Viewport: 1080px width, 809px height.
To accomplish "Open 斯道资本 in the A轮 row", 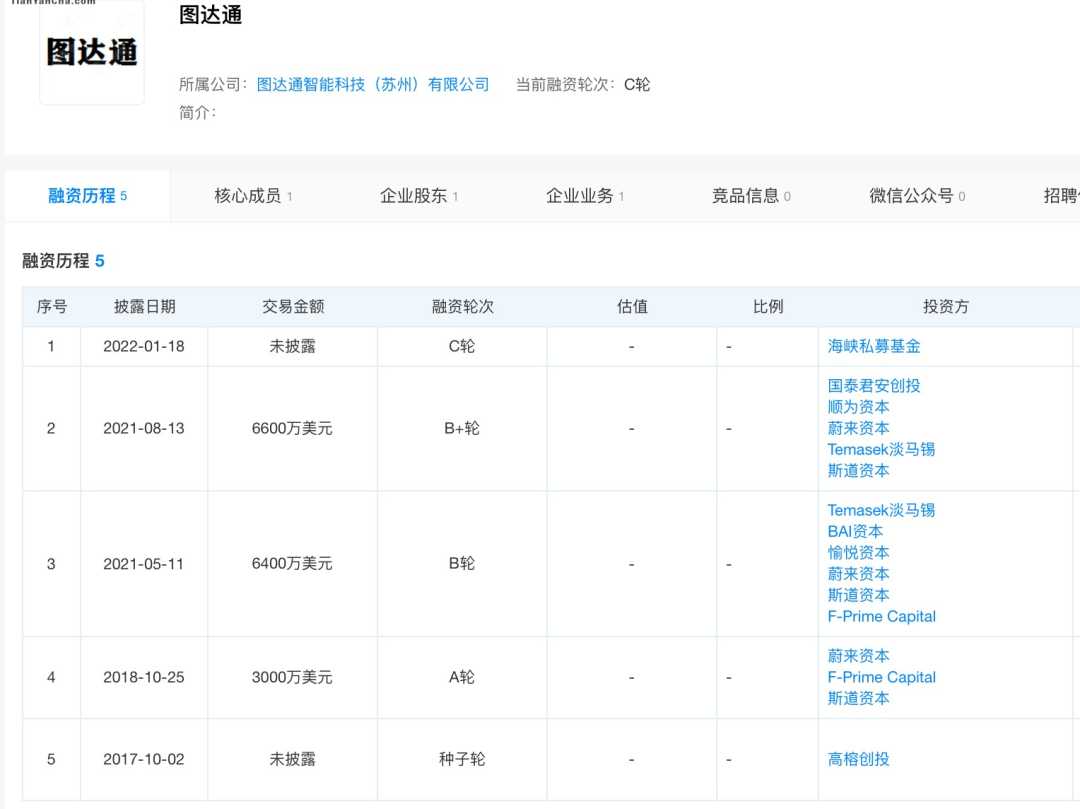I will click(x=858, y=699).
